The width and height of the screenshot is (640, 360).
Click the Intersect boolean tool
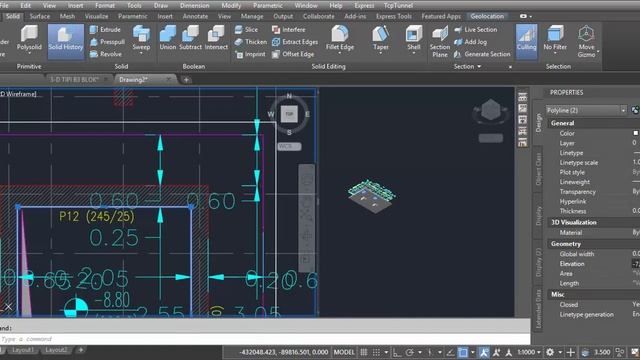click(x=216, y=38)
